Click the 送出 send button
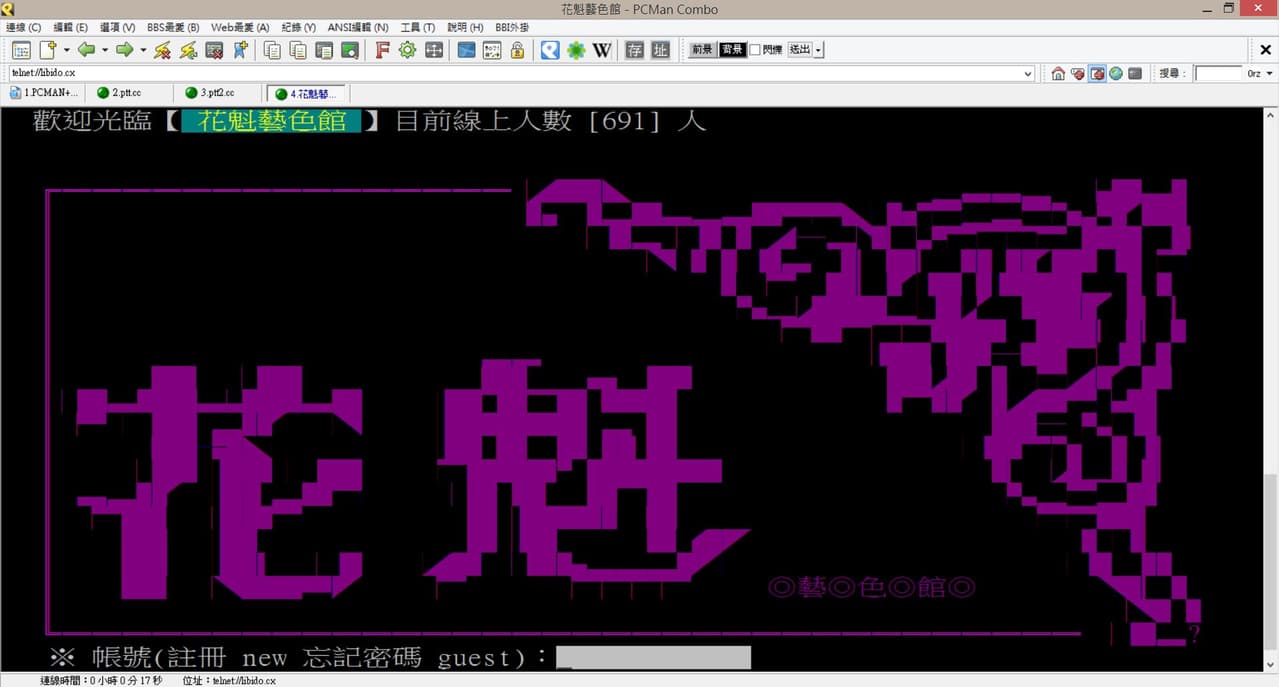1279x687 pixels. (x=800, y=50)
